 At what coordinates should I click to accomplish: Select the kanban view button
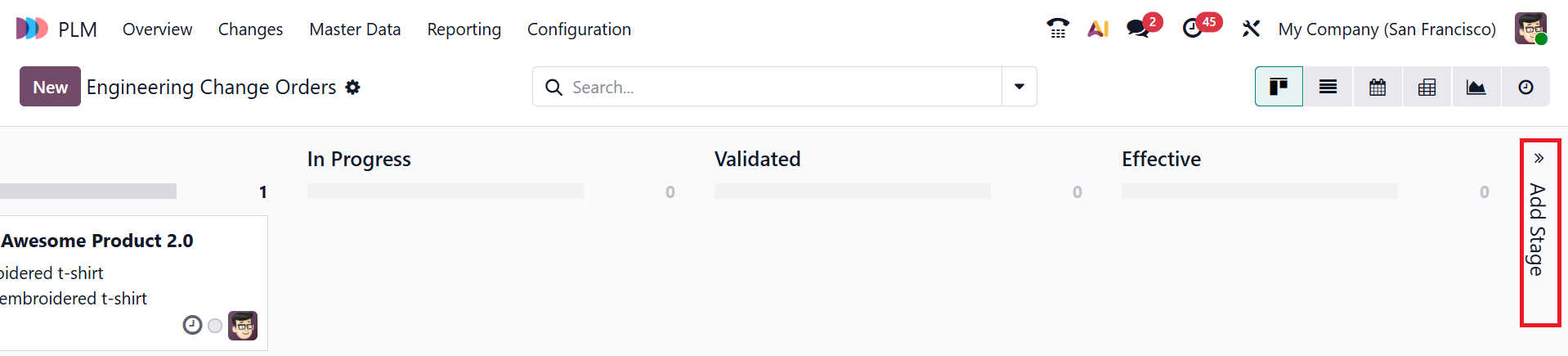tap(1279, 87)
